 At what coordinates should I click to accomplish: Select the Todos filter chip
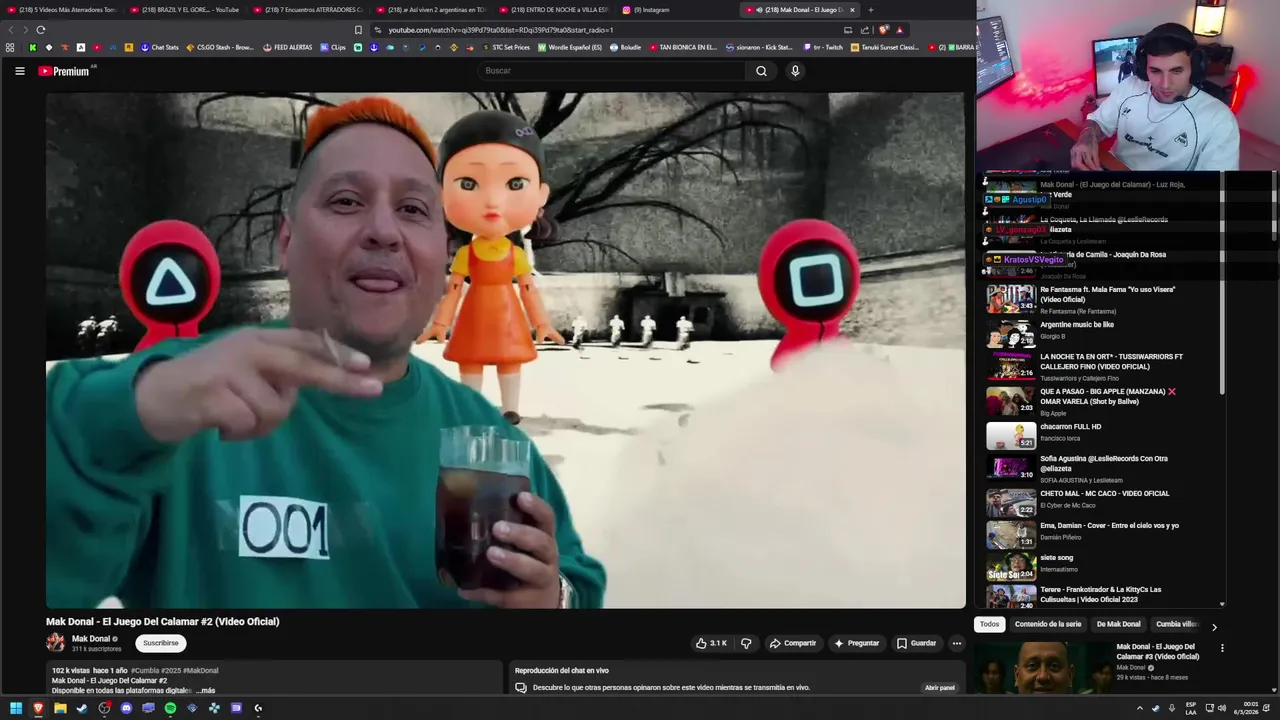click(x=989, y=624)
